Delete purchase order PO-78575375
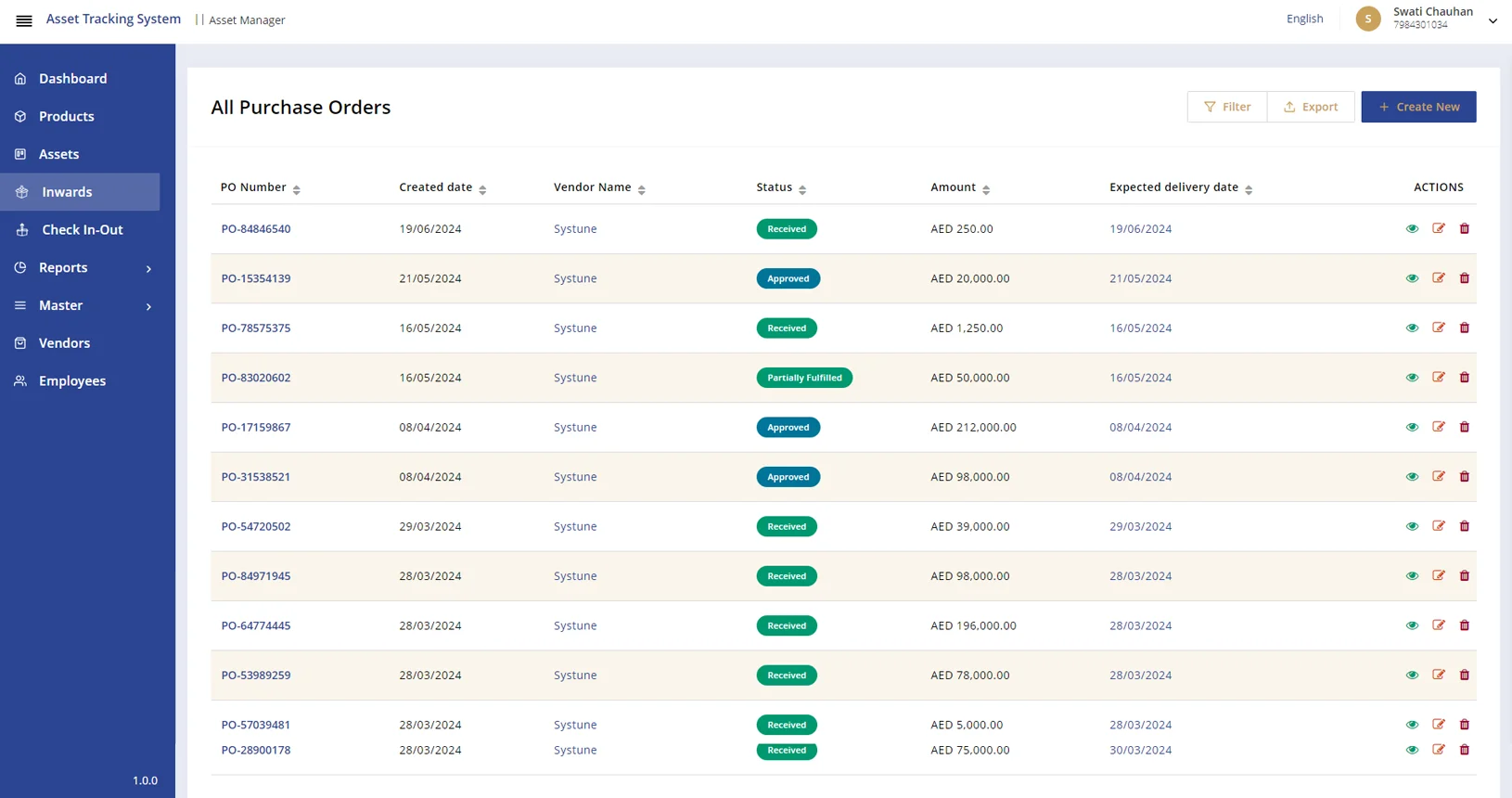Viewport: 1512px width, 798px height. point(1465,328)
